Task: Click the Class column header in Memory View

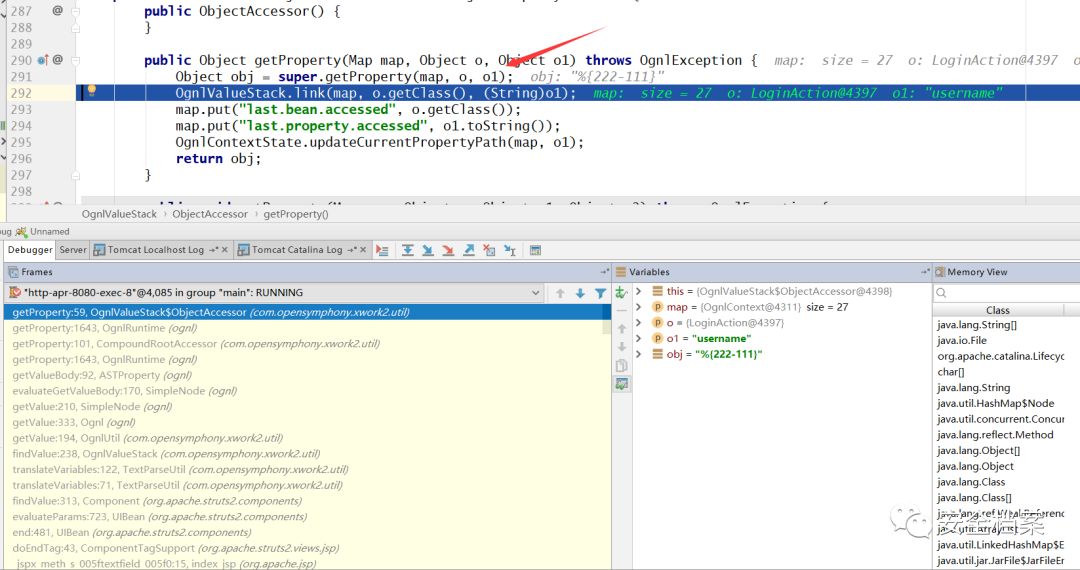Action: coord(997,310)
